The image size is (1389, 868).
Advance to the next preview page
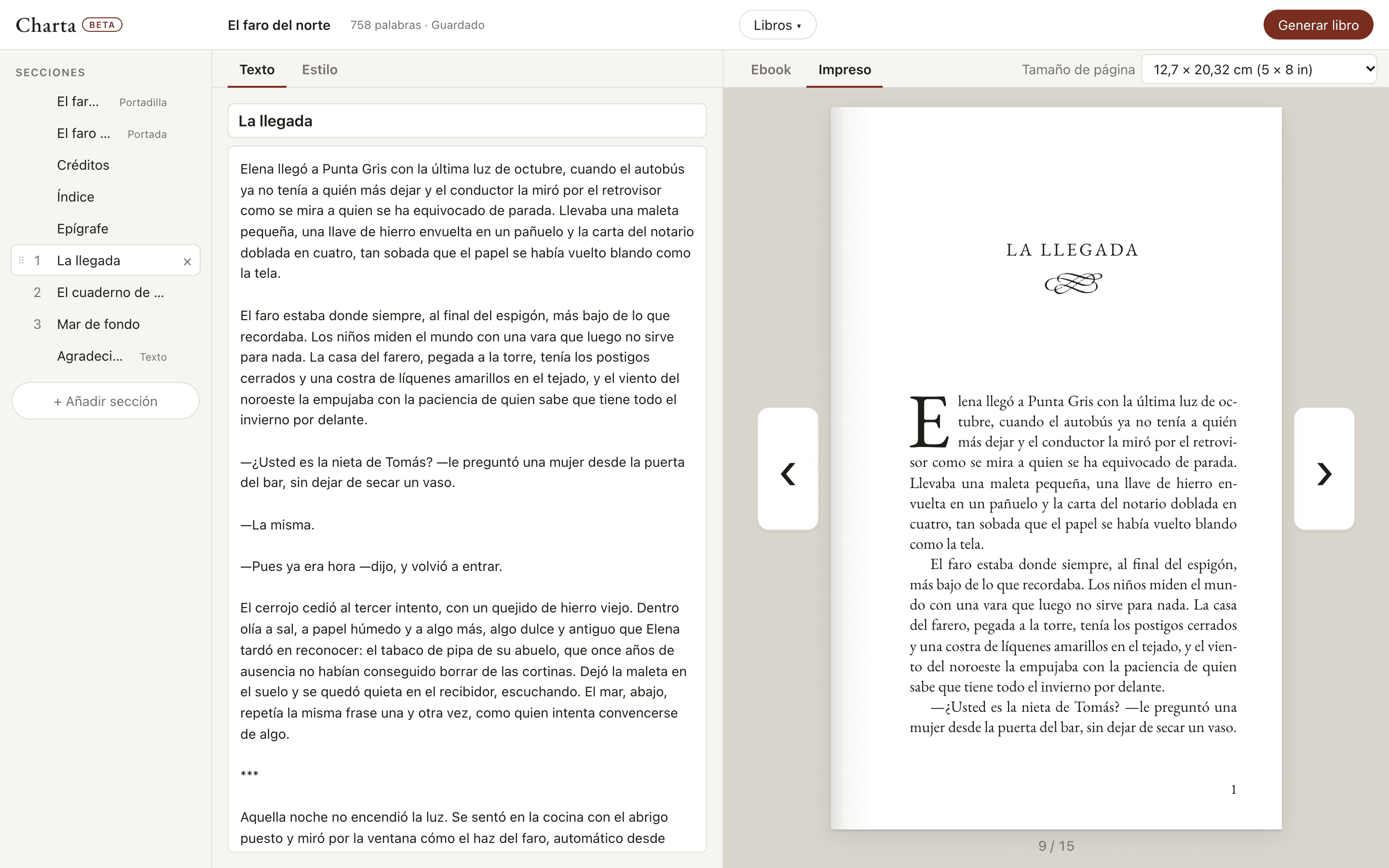(1324, 468)
